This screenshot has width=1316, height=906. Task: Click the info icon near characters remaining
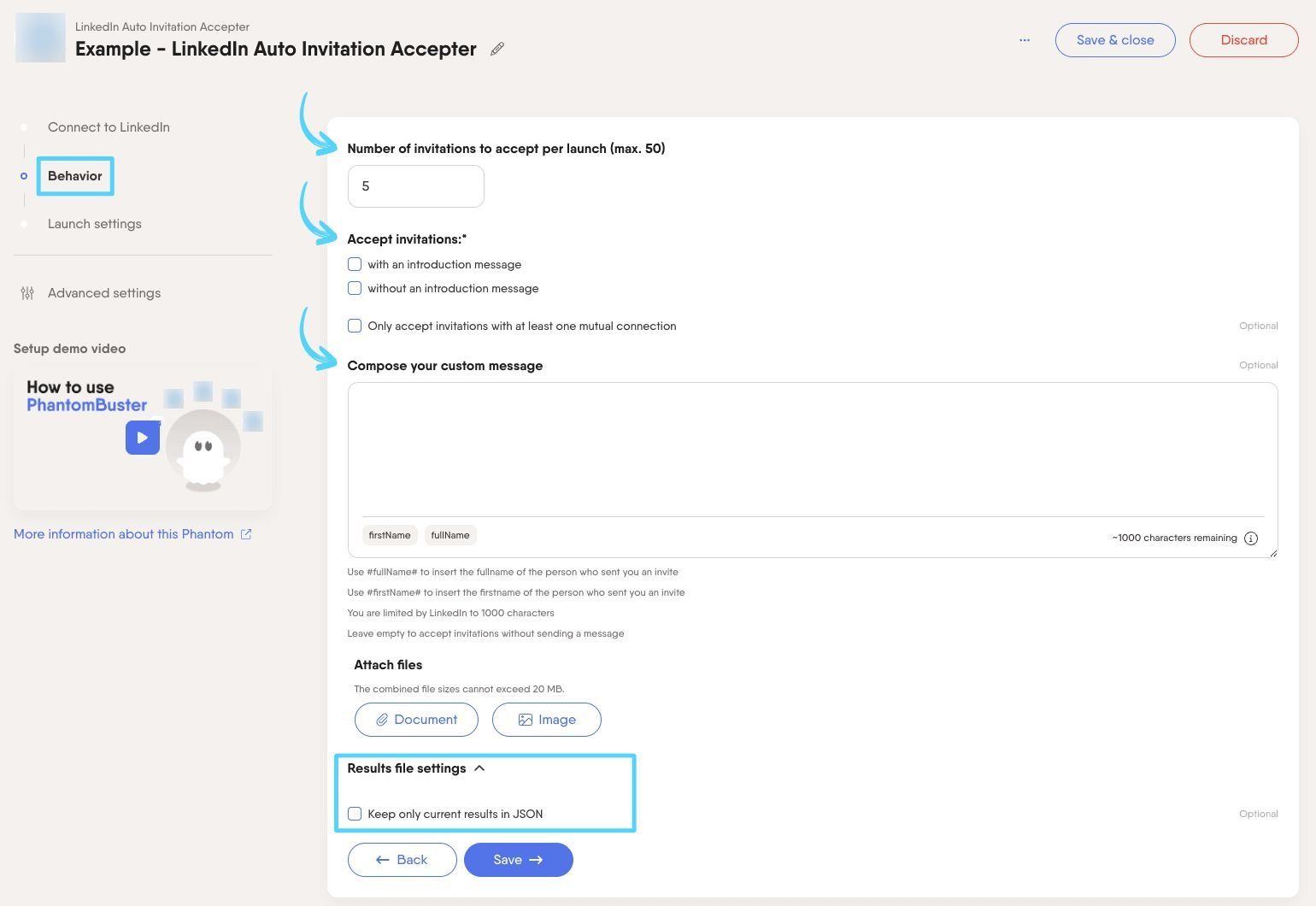[1251, 538]
